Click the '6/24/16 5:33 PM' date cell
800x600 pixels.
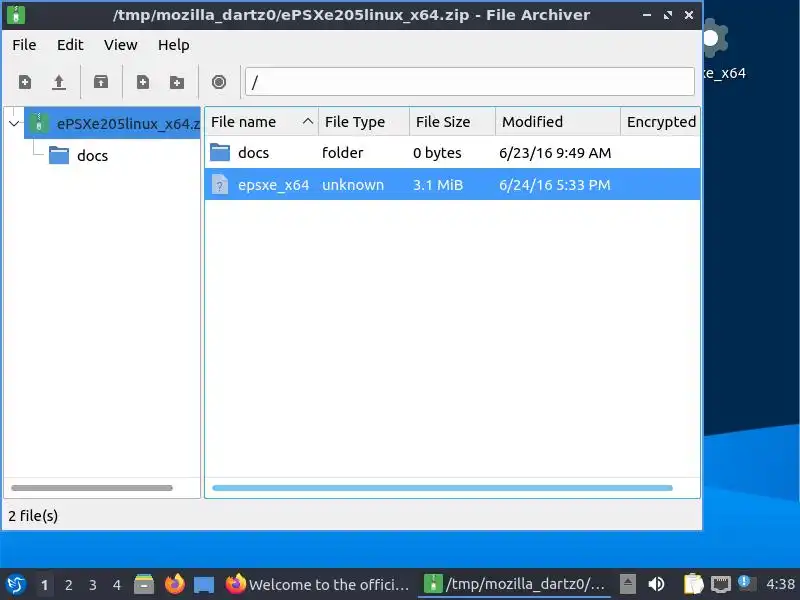[555, 185]
